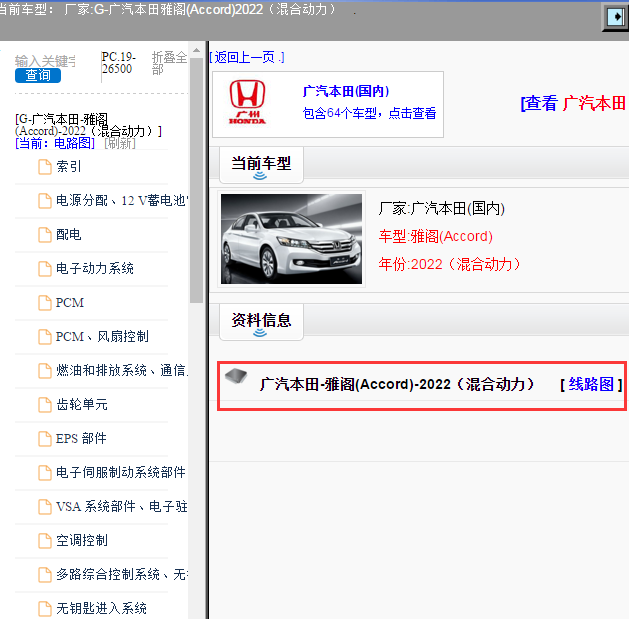Click the left panel scrollbar thumb
Screen dimensions: 629x619
[x=196, y=181]
